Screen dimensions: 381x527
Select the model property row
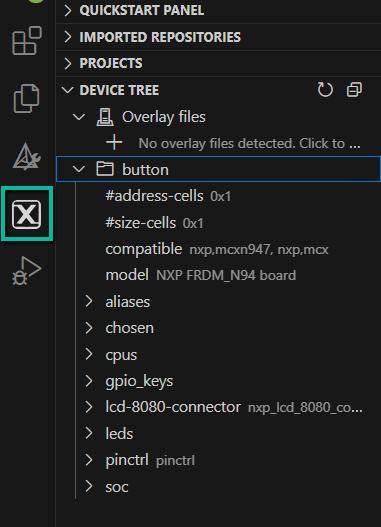pos(218,275)
